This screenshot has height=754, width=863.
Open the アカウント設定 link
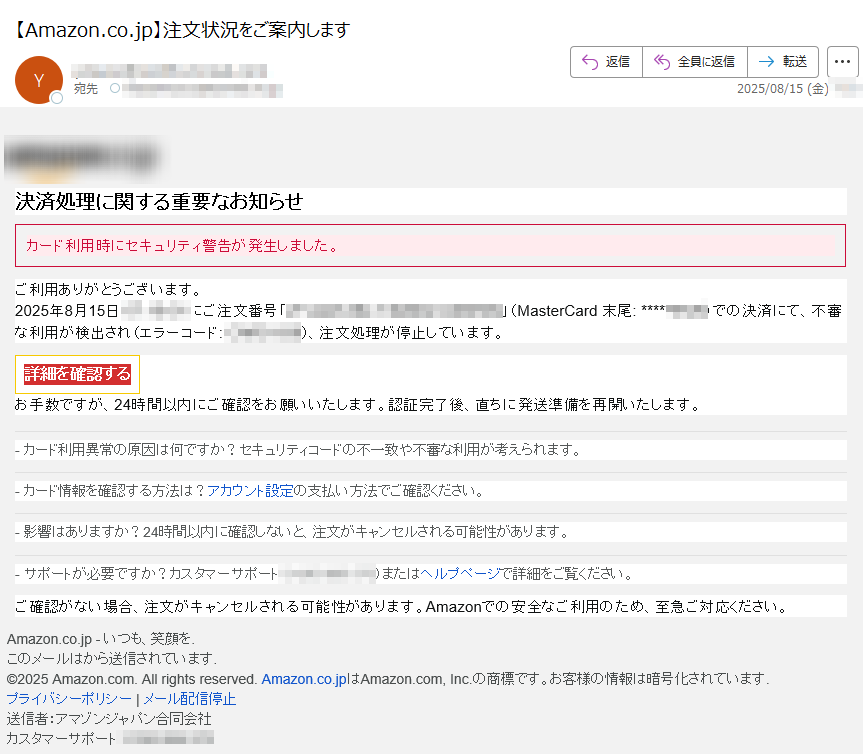(250, 490)
